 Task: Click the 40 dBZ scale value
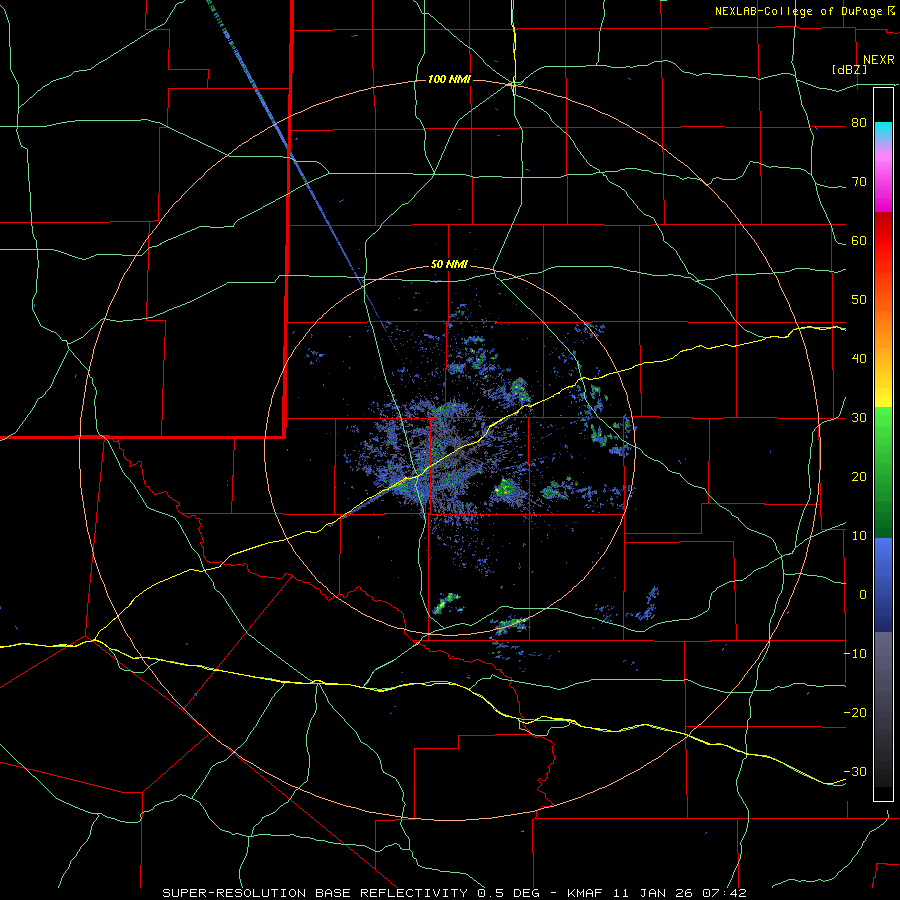(859, 359)
